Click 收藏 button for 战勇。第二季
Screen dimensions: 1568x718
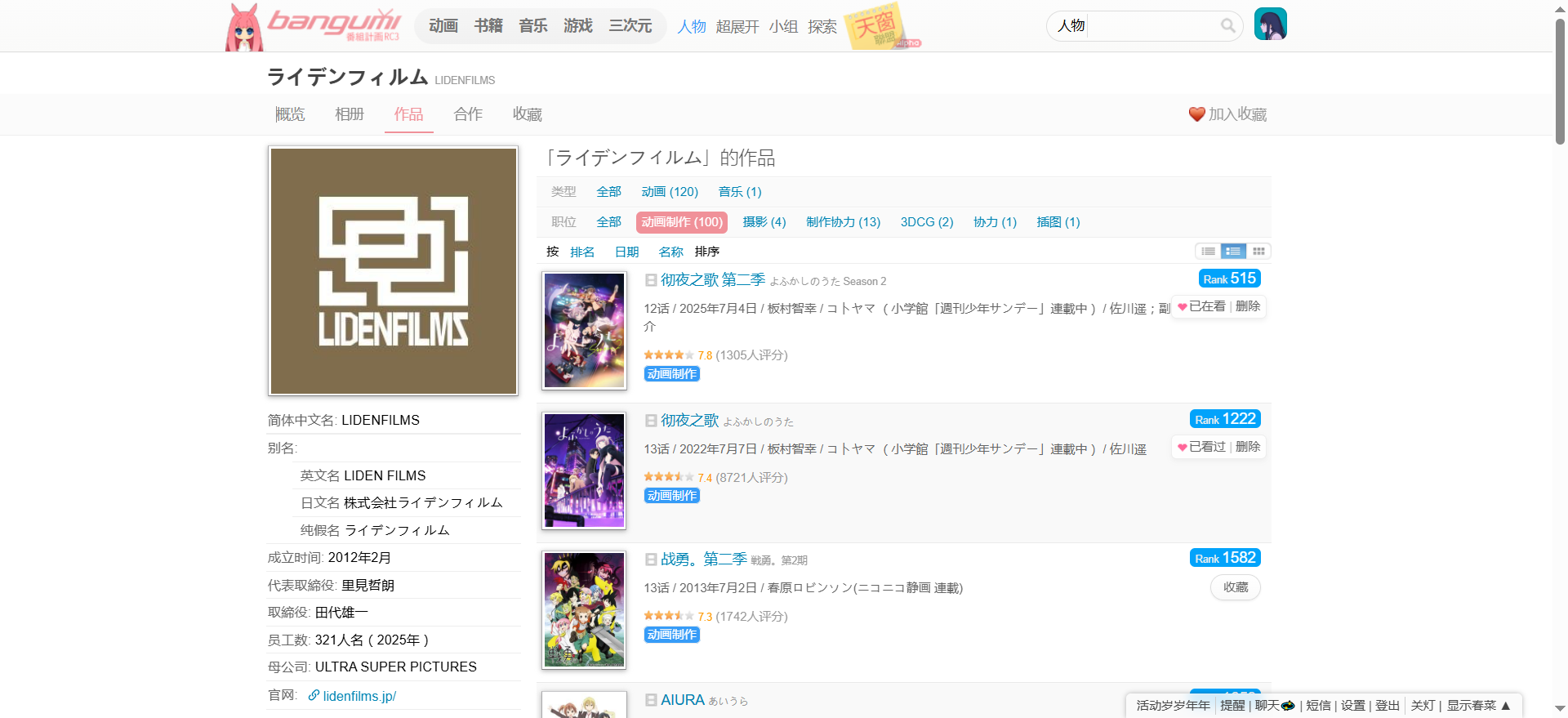tap(1235, 587)
